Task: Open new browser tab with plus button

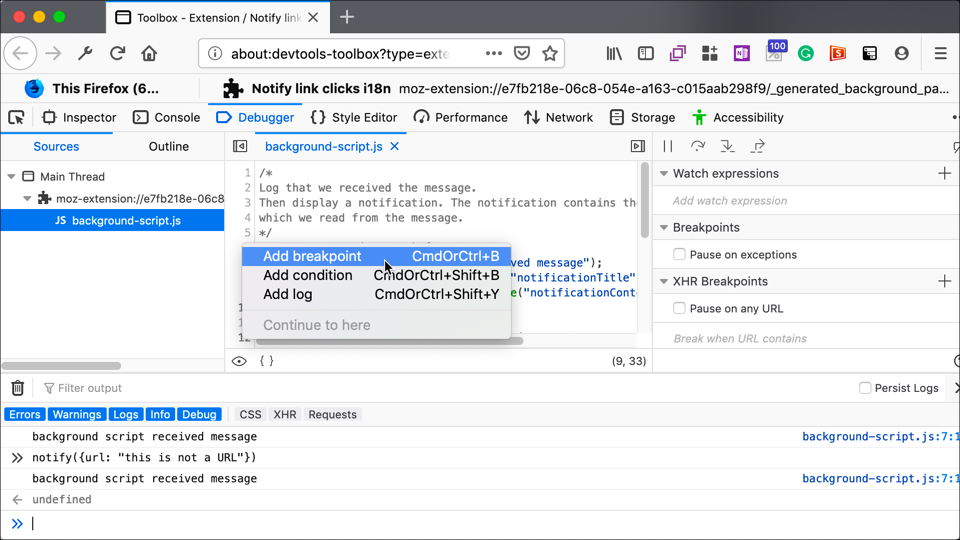Action: click(347, 17)
